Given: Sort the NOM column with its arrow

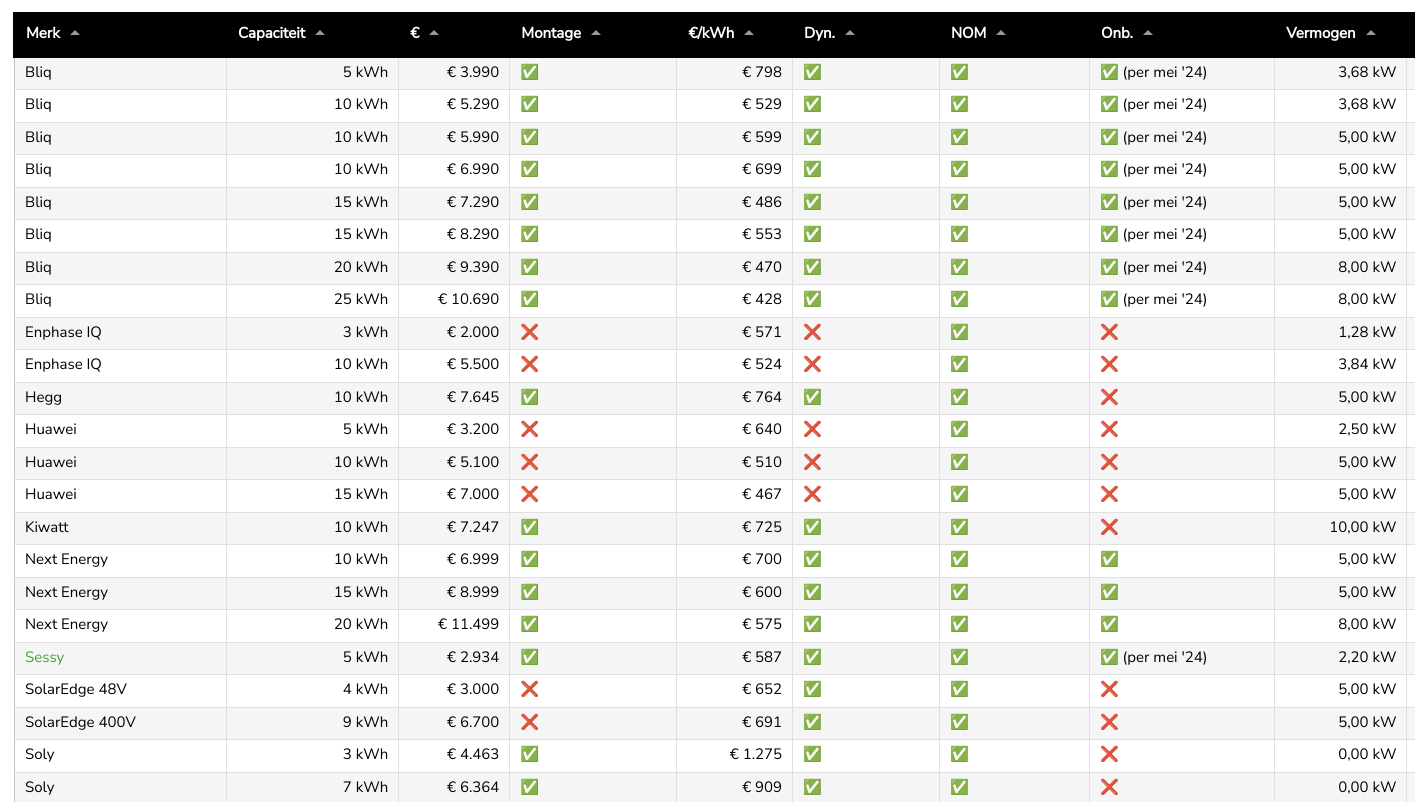Looking at the screenshot, I should coord(1001,33).
